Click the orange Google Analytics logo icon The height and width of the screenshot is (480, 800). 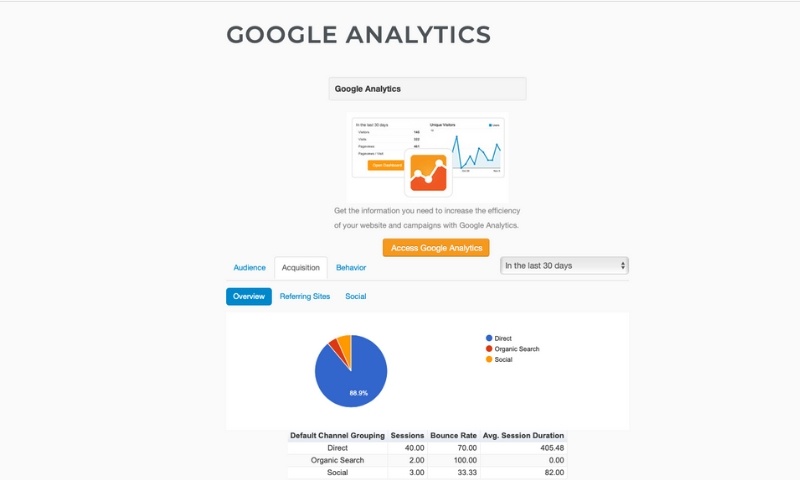click(x=428, y=172)
